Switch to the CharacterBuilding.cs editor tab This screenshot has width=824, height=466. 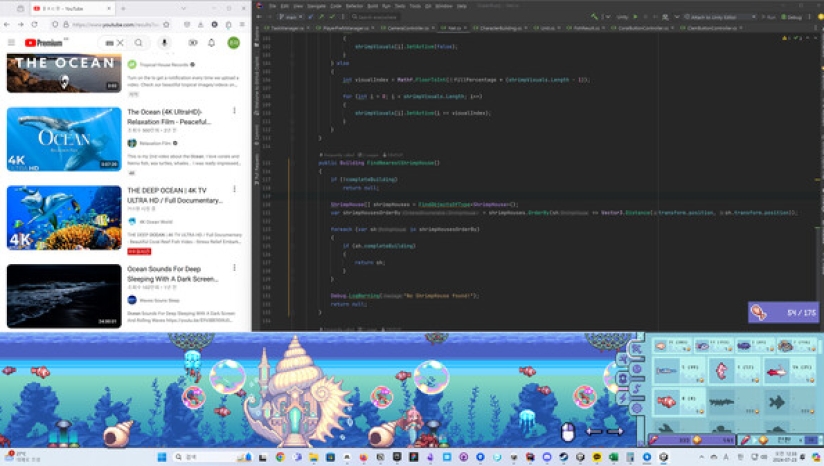[500, 28]
